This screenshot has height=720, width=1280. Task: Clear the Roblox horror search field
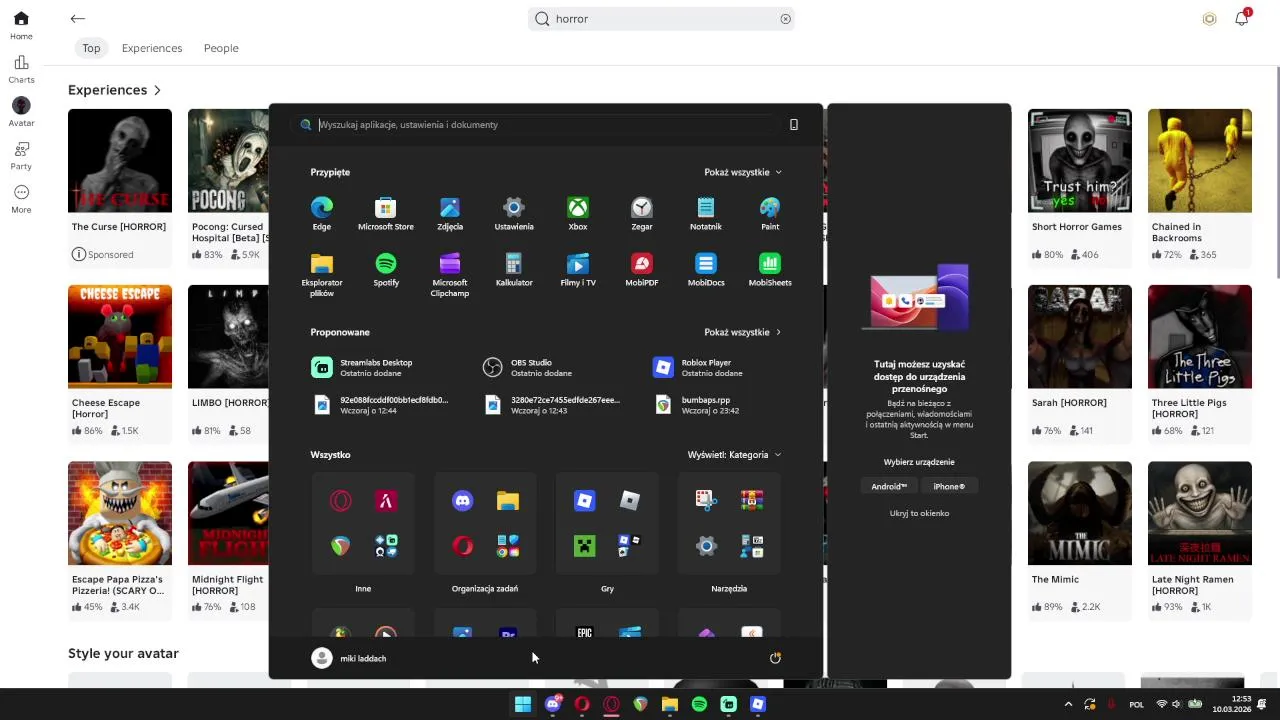click(785, 19)
